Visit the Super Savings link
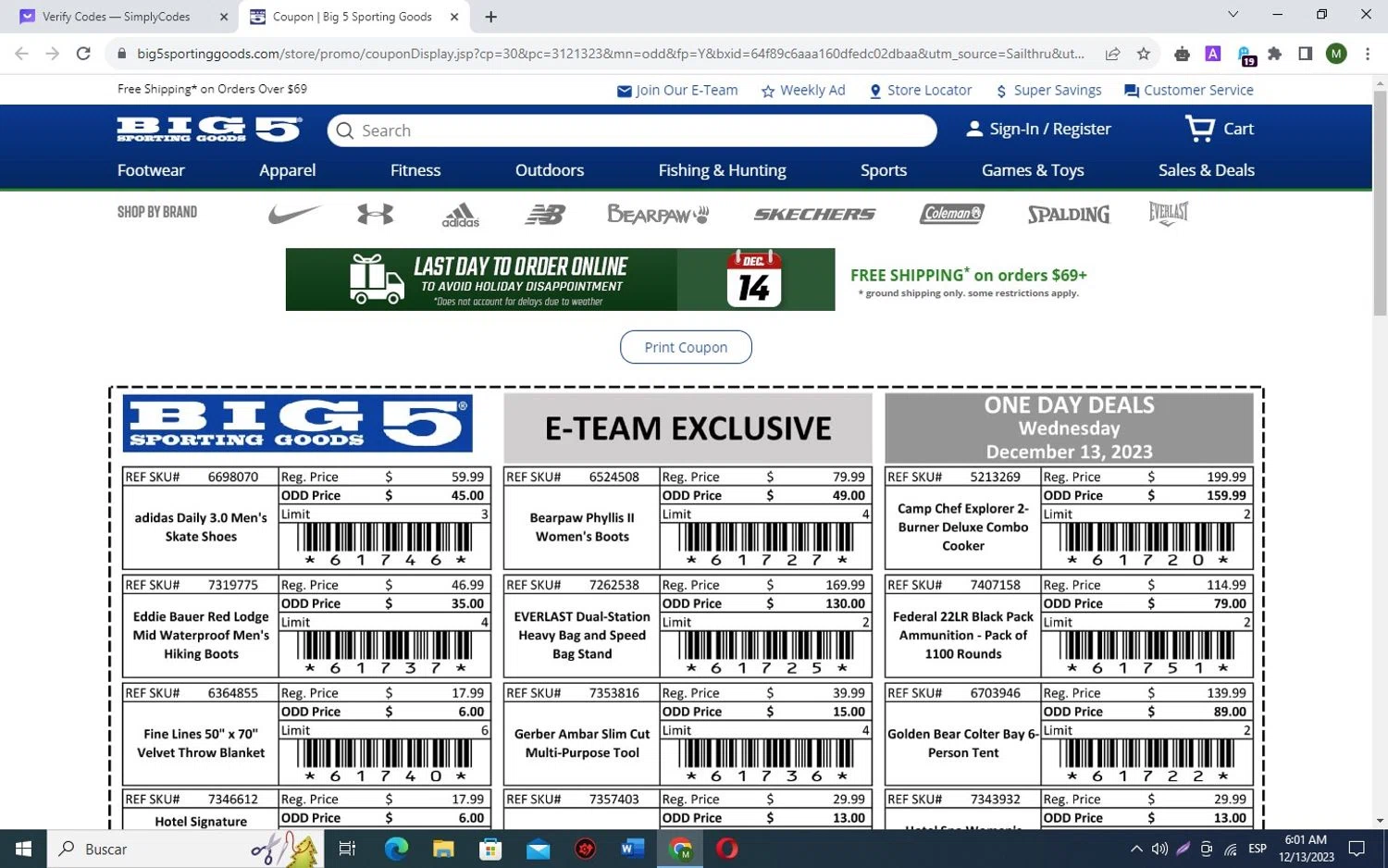 coord(1048,91)
